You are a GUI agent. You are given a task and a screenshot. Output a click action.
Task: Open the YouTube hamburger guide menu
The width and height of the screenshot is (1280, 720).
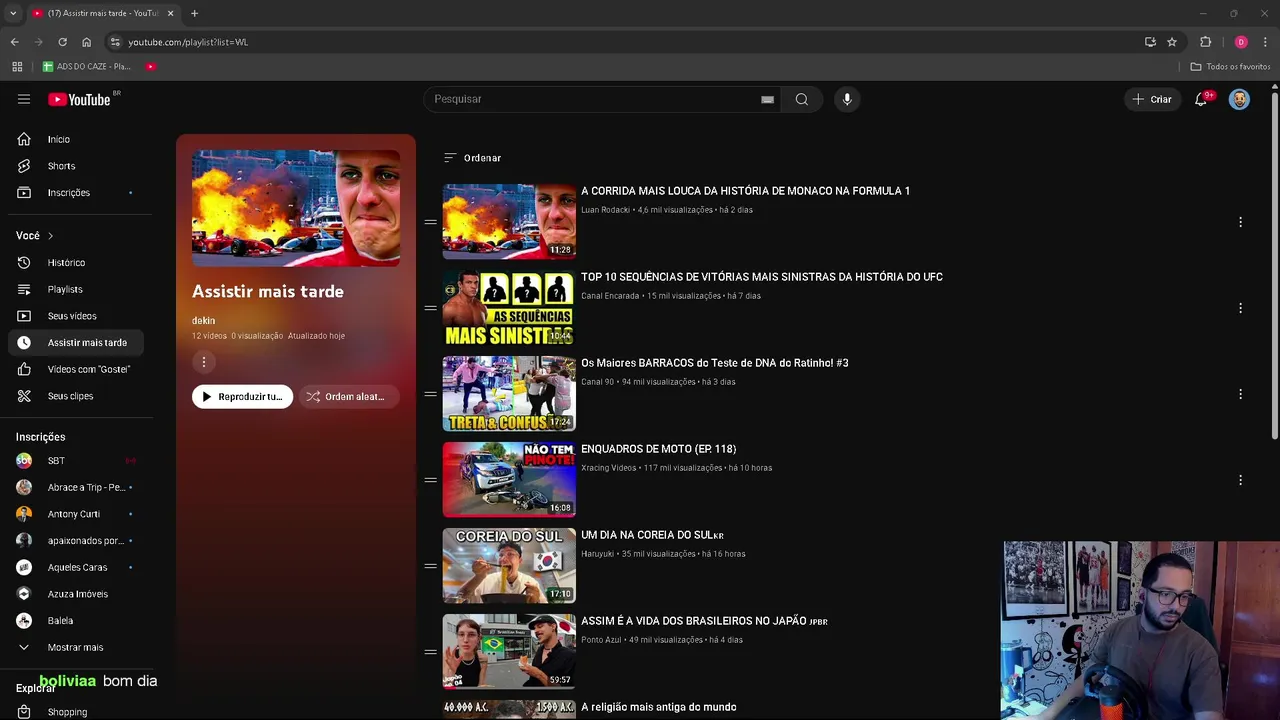24,99
